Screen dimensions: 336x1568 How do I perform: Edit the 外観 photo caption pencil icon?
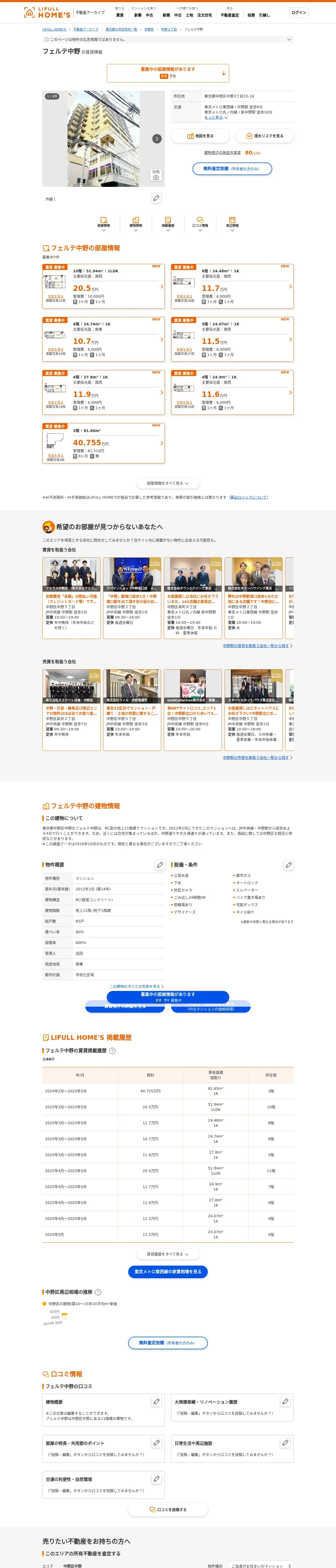click(156, 198)
